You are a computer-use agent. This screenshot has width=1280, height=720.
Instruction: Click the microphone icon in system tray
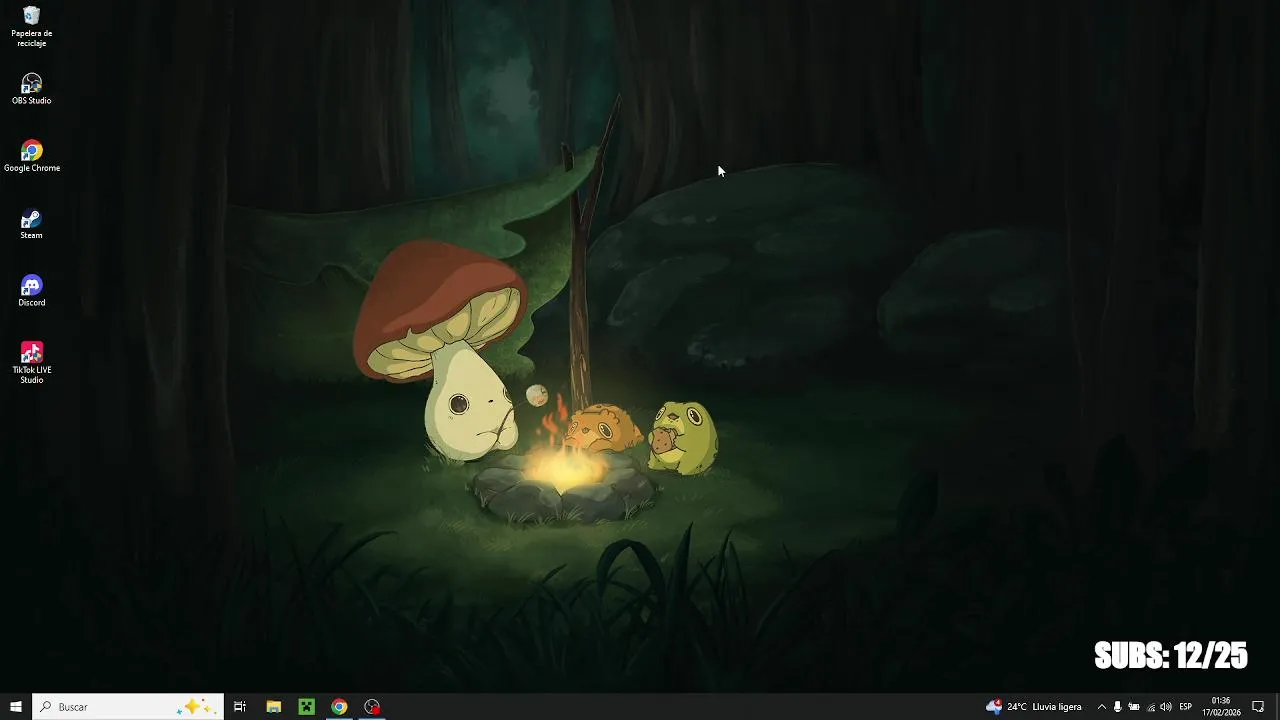pos(1117,707)
